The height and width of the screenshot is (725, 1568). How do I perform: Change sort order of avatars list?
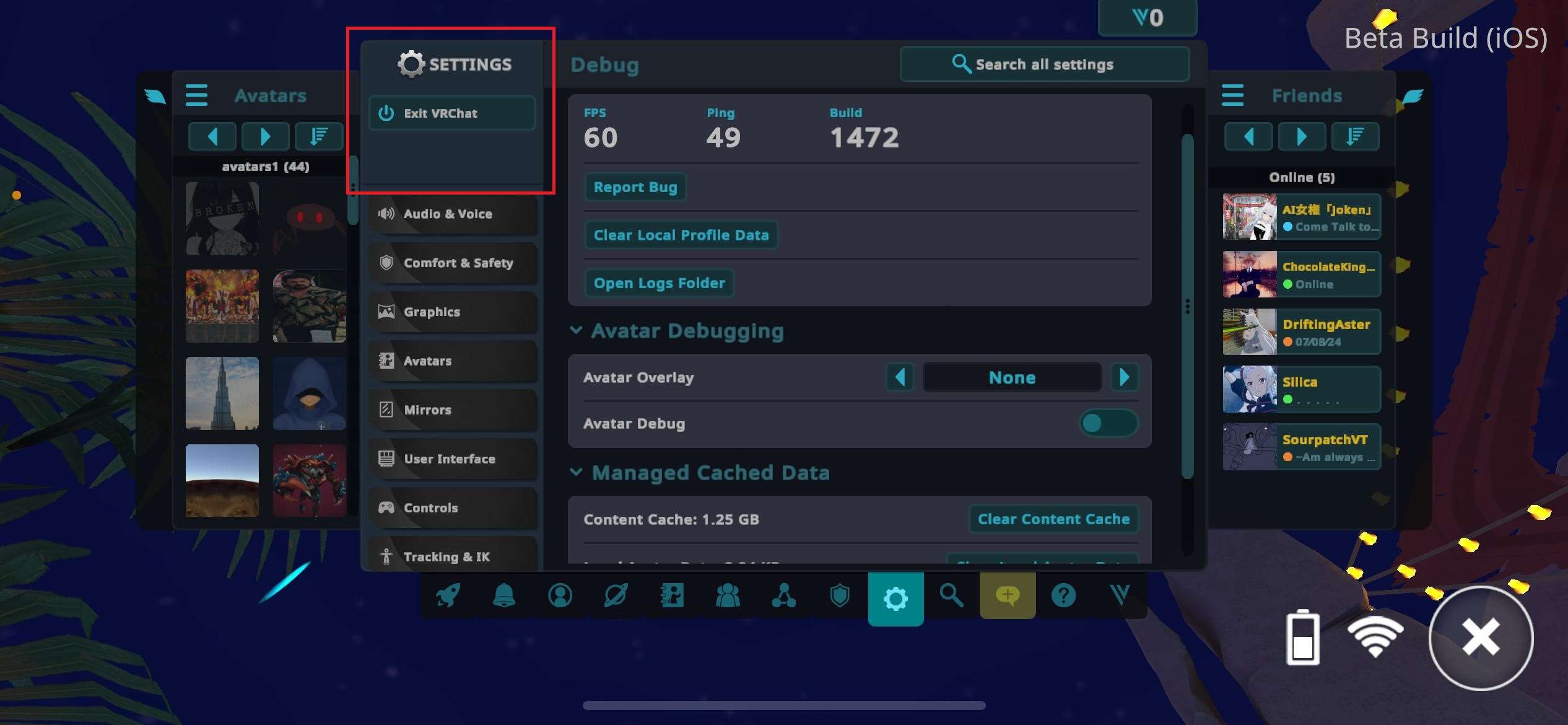tap(319, 136)
